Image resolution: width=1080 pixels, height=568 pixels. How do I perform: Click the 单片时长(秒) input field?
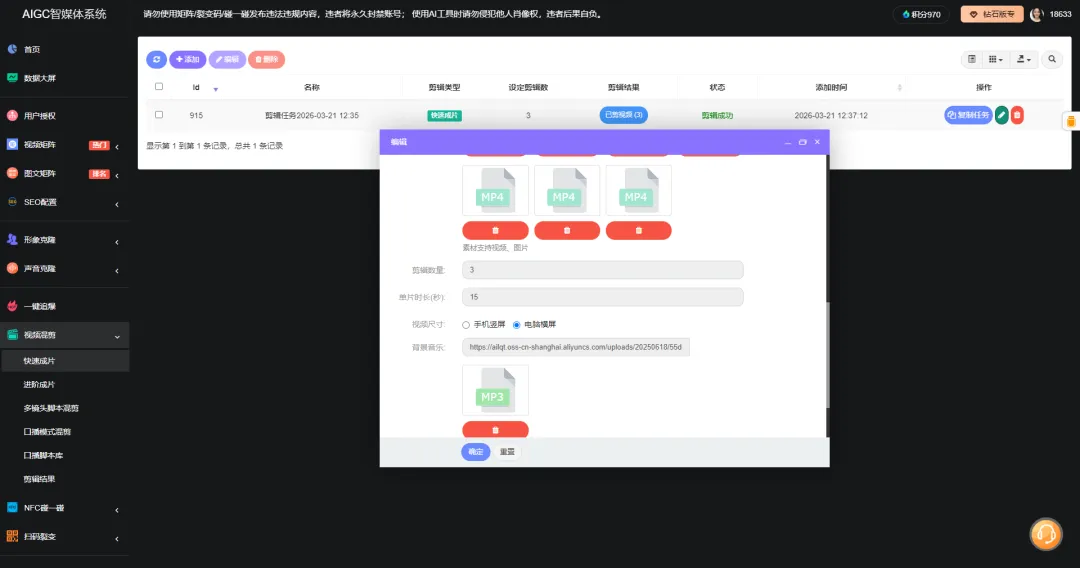[x=603, y=297]
